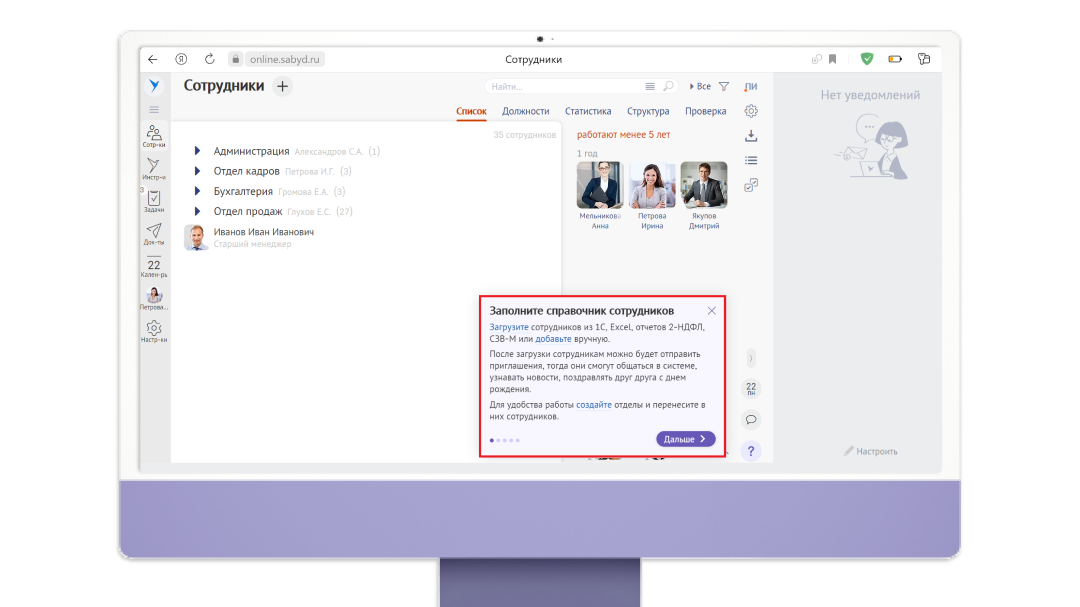Click the Загрузите link in the hint

pyautogui.click(x=508, y=327)
